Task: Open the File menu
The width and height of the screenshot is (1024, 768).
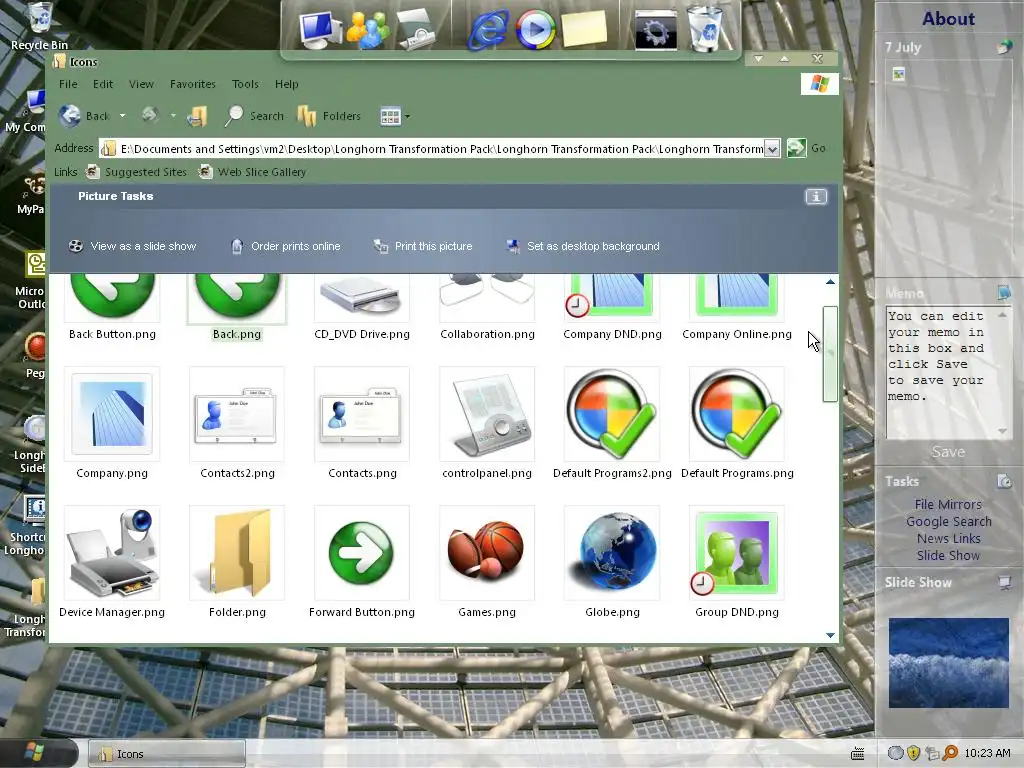Action: (68, 84)
